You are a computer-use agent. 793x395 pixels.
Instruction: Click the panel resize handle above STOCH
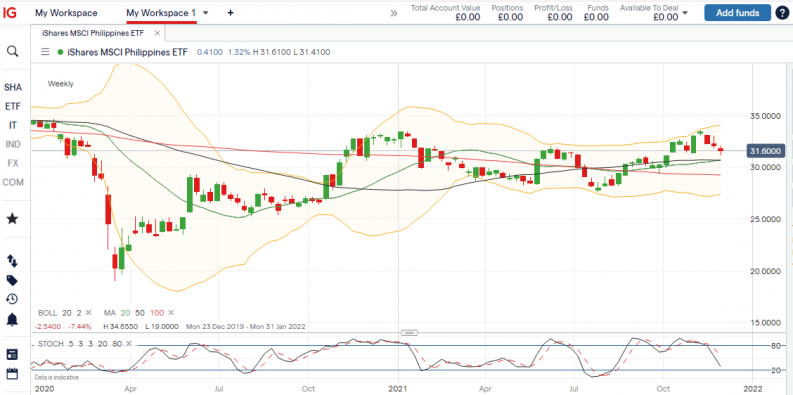410,332
